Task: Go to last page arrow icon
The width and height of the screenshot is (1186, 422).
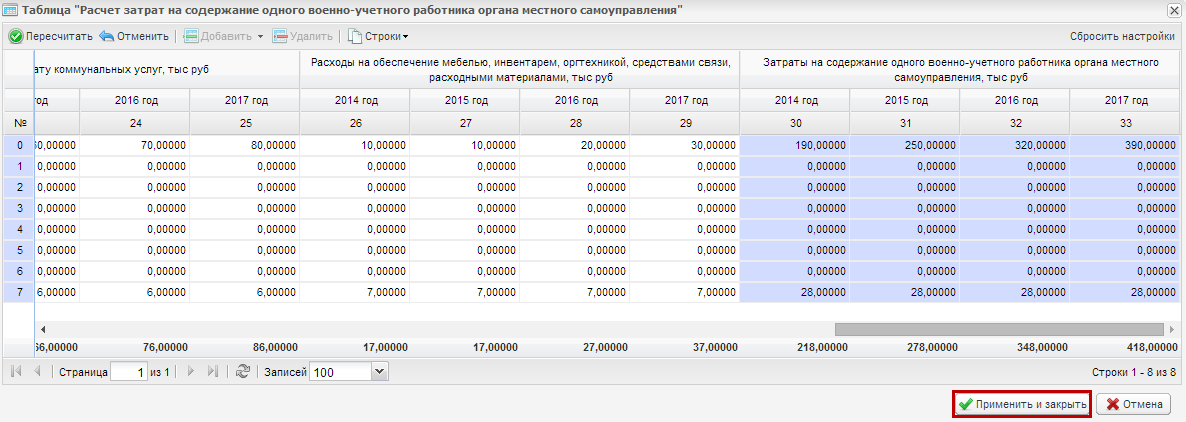Action: click(x=213, y=371)
